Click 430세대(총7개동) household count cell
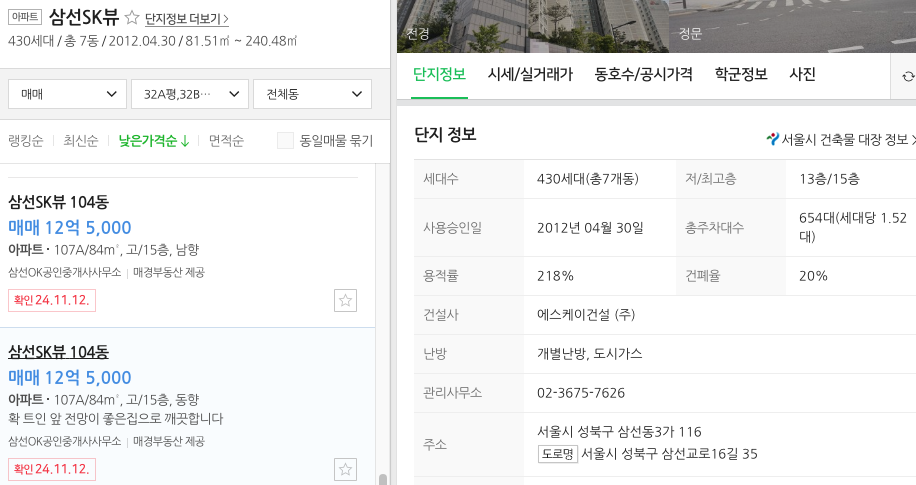This screenshot has height=485, width=916. (588, 179)
